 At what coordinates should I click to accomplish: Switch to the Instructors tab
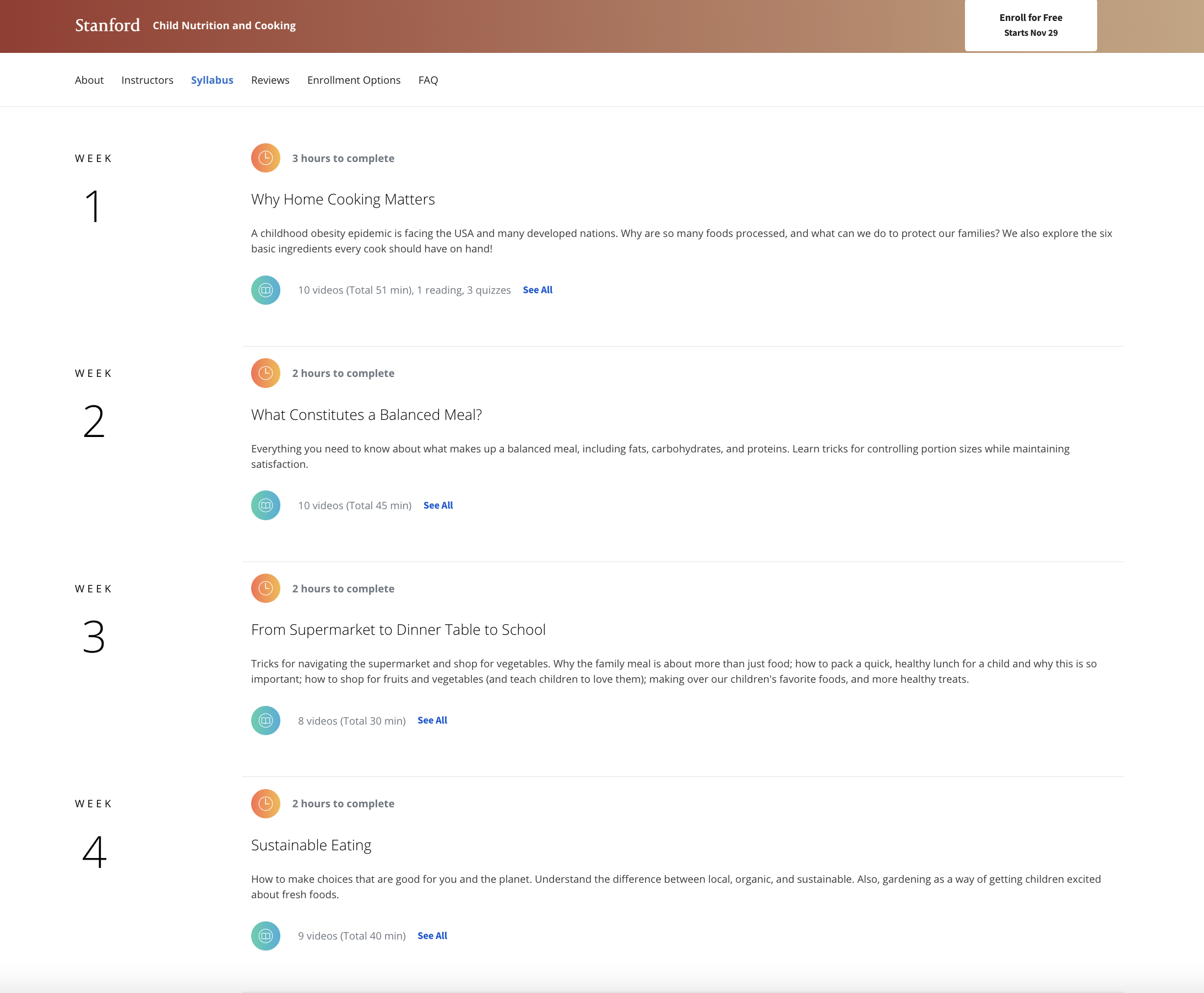pyautogui.click(x=147, y=80)
